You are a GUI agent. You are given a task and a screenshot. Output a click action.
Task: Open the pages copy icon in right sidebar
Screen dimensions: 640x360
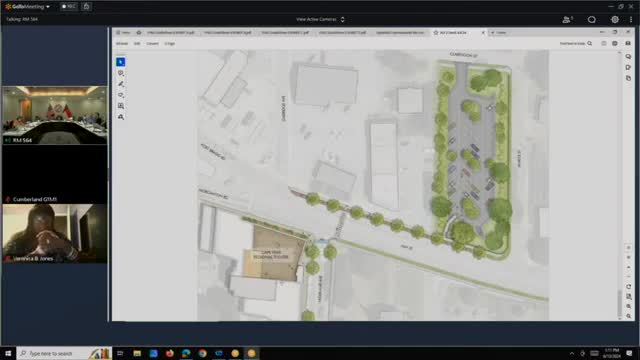(x=628, y=78)
